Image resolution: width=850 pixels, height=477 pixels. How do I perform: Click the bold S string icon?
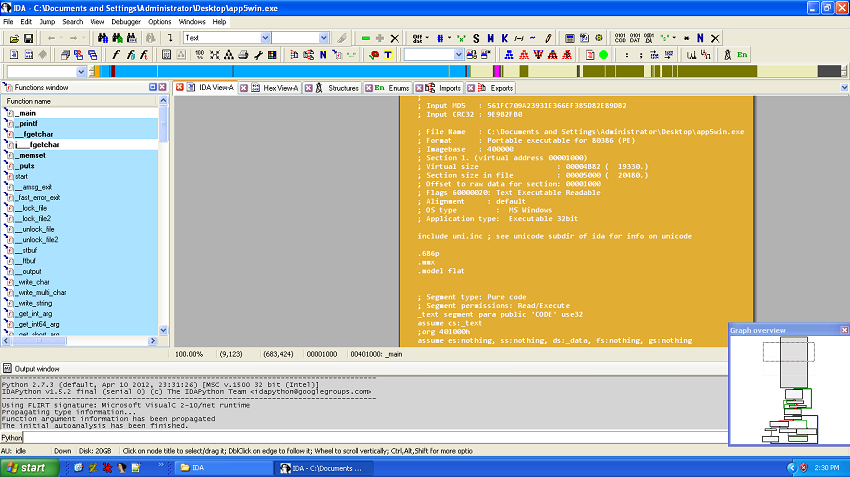point(476,38)
